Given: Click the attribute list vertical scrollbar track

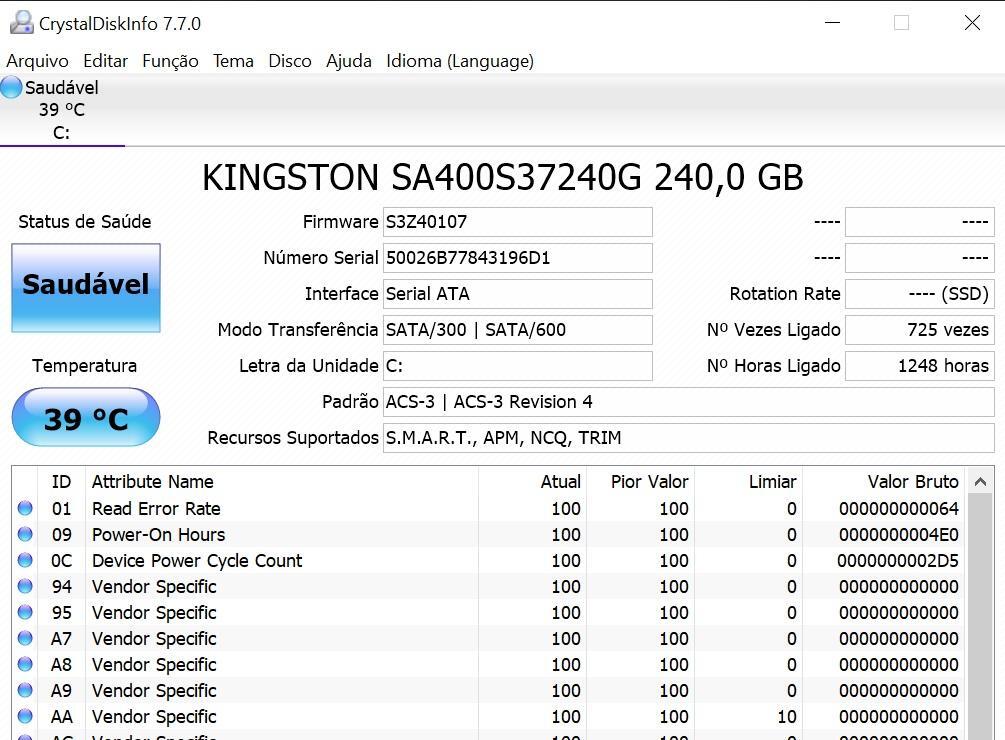Looking at the screenshot, I should point(981,615).
